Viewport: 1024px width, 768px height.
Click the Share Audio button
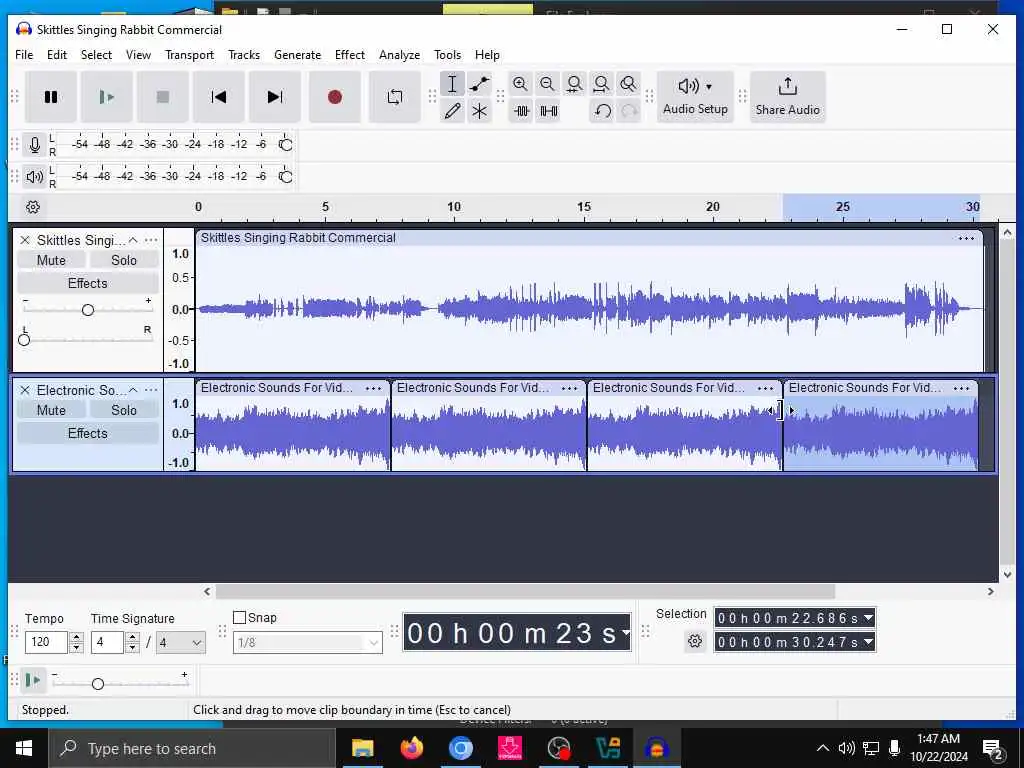click(788, 97)
